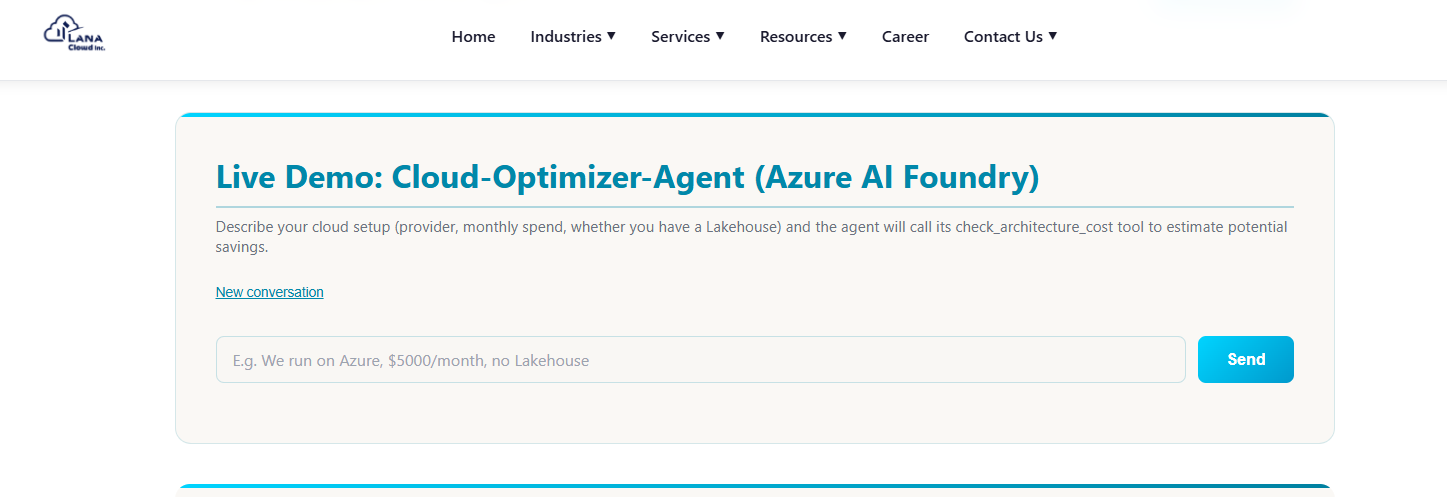This screenshot has height=497, width=1447.
Task: Start a New conversation
Action: pos(270,292)
